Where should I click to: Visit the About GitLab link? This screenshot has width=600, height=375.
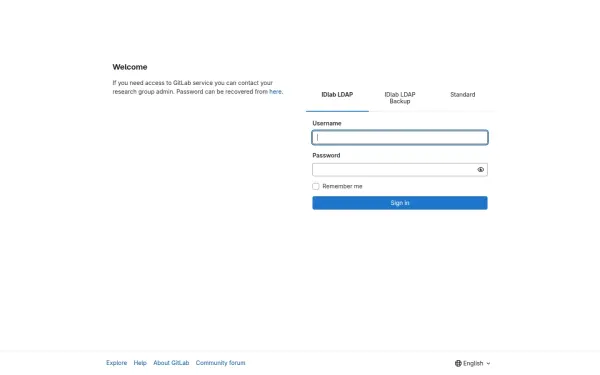(x=171, y=363)
